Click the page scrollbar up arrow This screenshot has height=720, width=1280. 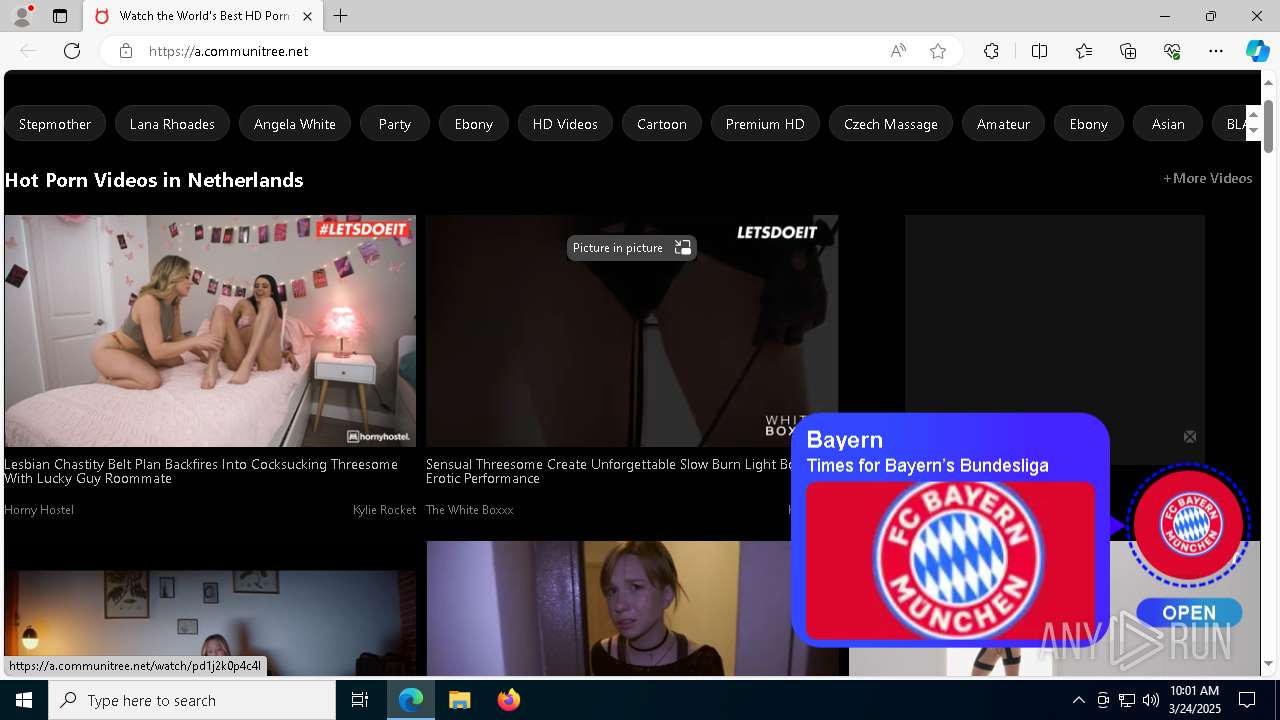pyautogui.click(x=1269, y=83)
